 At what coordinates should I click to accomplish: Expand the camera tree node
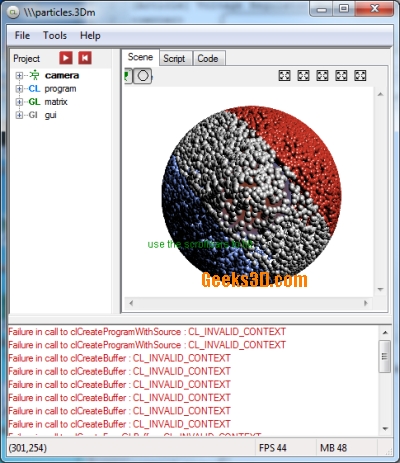pyautogui.click(x=19, y=76)
